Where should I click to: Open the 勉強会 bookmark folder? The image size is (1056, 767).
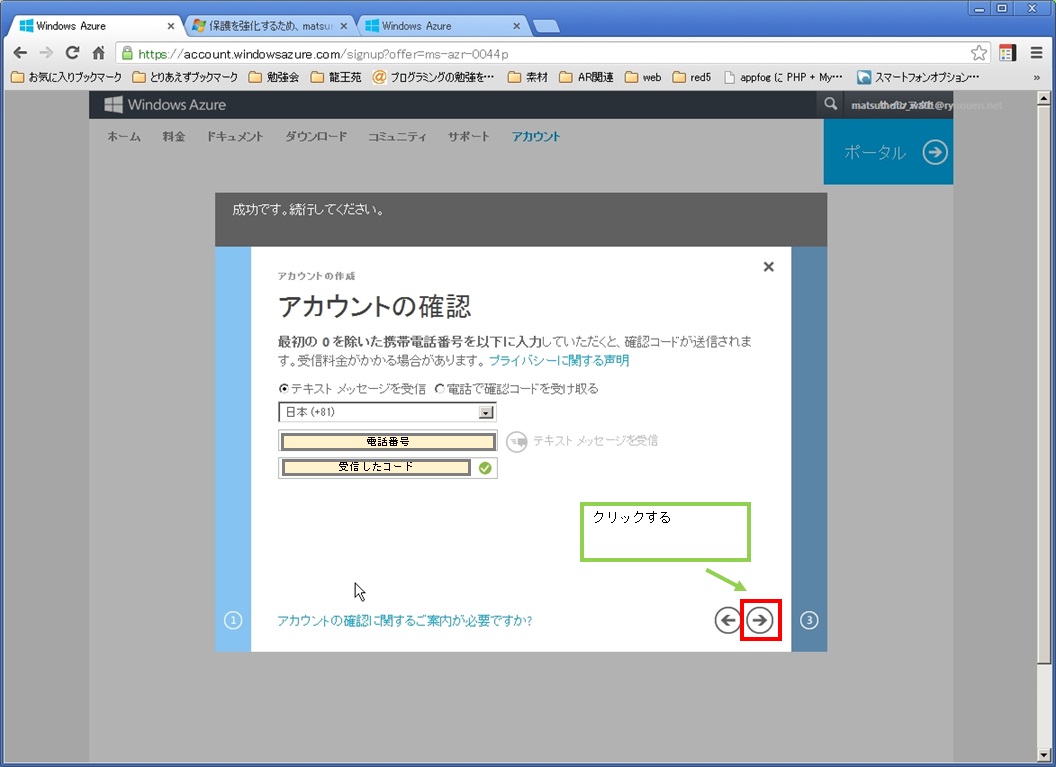pos(274,77)
